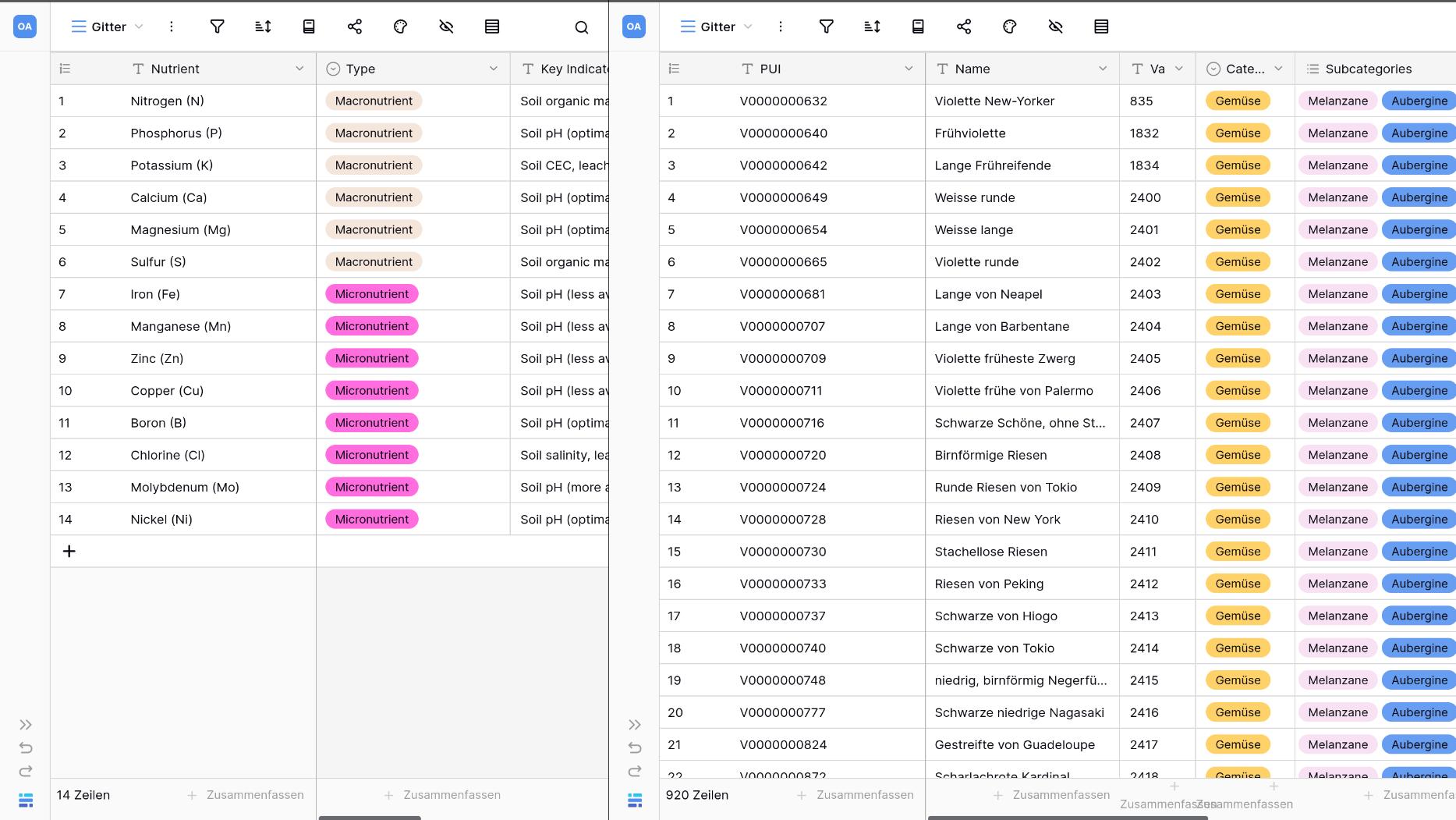The height and width of the screenshot is (820, 1456).
Task: Select the Violette New-Yorker name cell
Action: tap(994, 101)
